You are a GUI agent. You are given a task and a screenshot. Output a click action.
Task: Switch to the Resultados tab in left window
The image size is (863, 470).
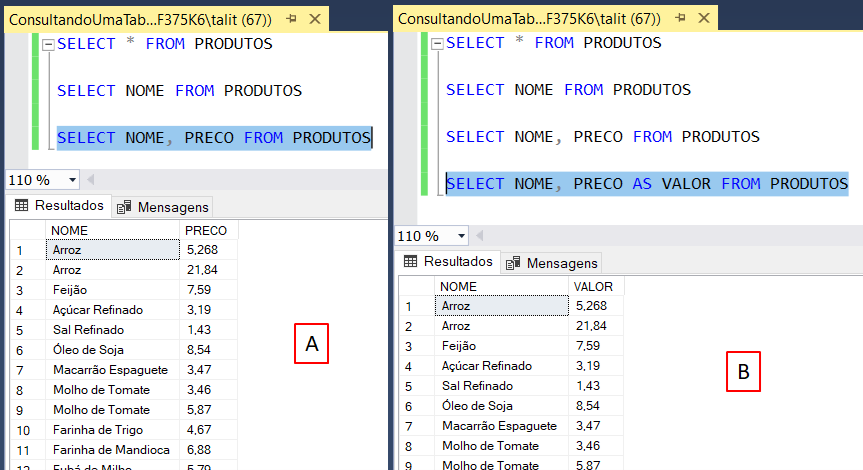tap(59, 206)
